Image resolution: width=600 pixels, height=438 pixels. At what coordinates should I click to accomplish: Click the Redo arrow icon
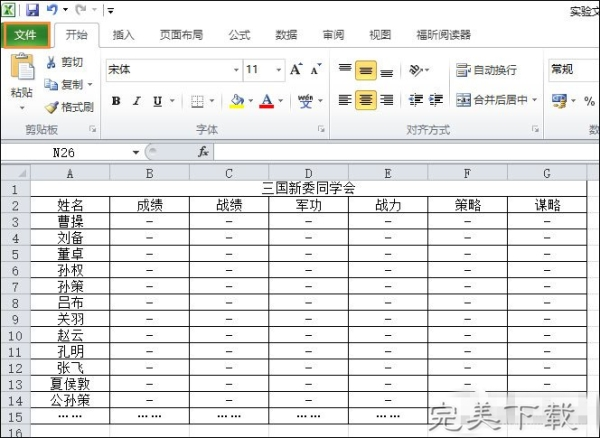click(x=81, y=10)
